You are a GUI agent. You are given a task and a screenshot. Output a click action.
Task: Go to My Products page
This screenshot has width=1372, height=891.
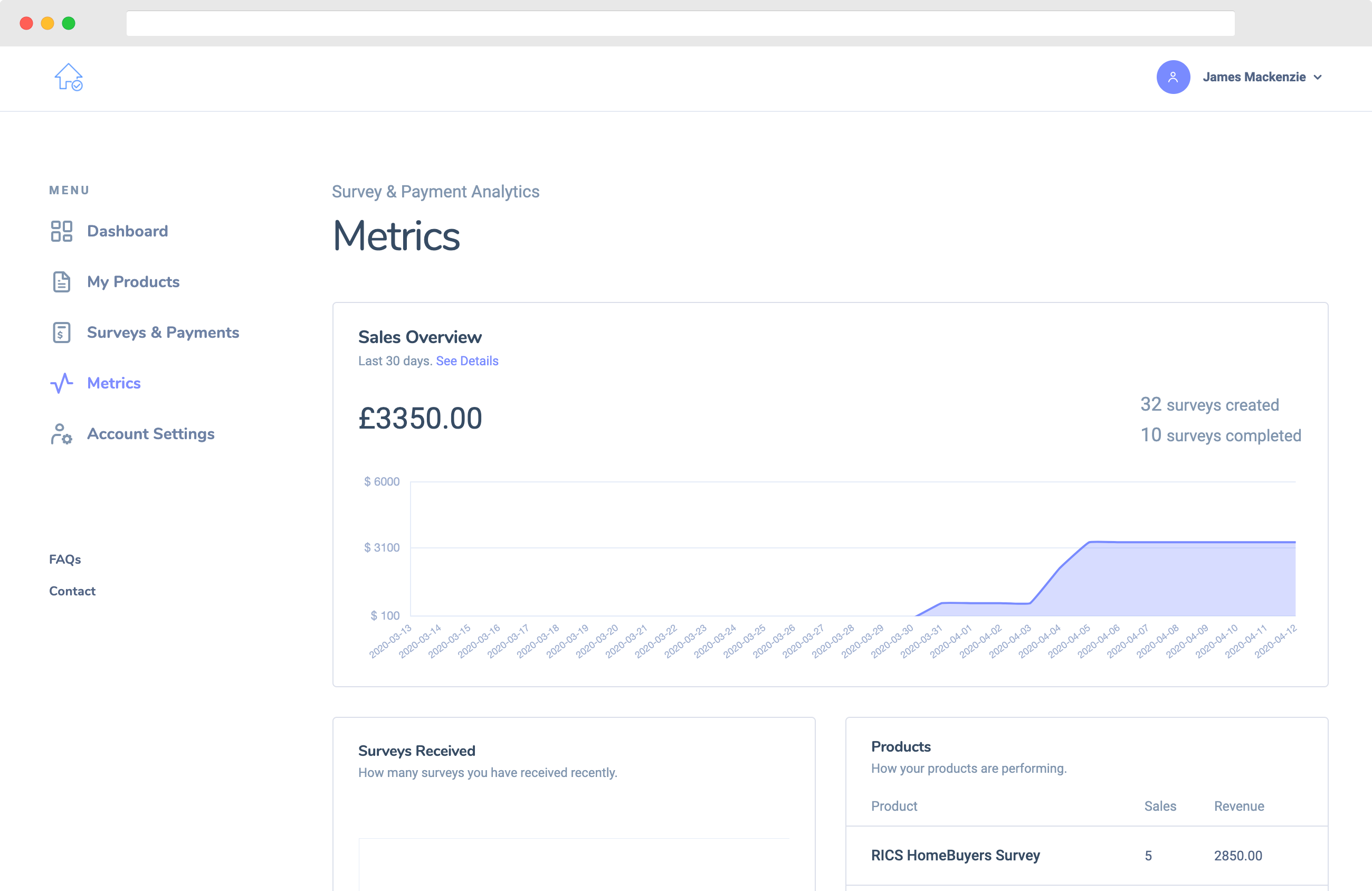click(133, 282)
